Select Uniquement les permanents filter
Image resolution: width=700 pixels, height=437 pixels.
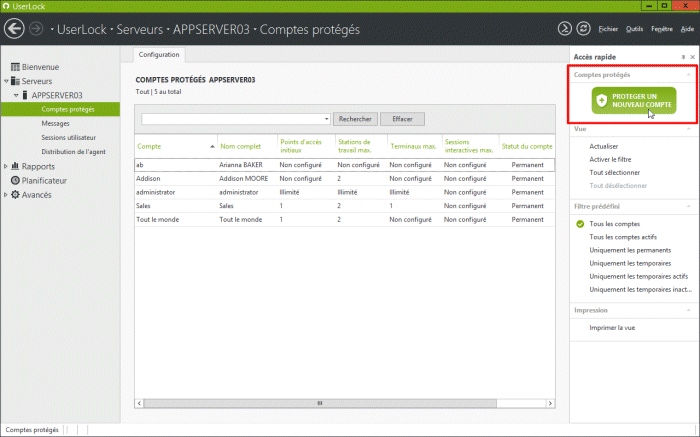point(630,250)
